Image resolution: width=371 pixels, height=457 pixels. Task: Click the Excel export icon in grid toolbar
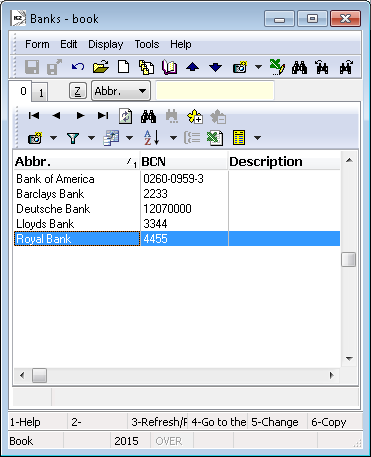(215, 138)
